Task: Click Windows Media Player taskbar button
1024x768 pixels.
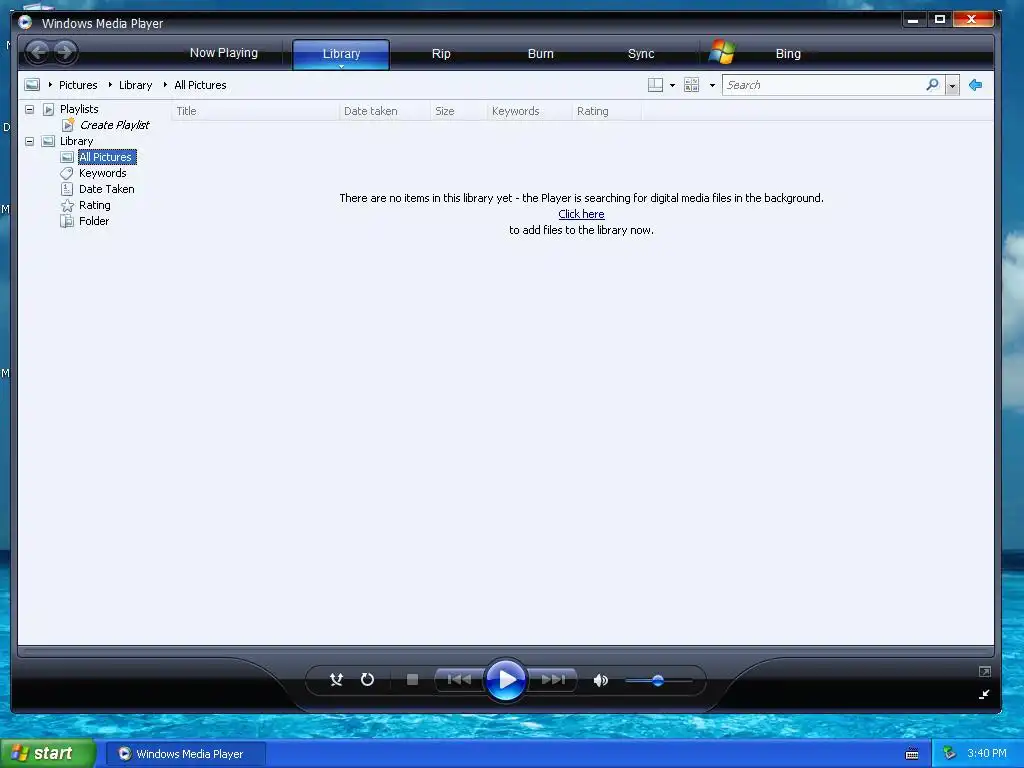Action: pos(185,754)
